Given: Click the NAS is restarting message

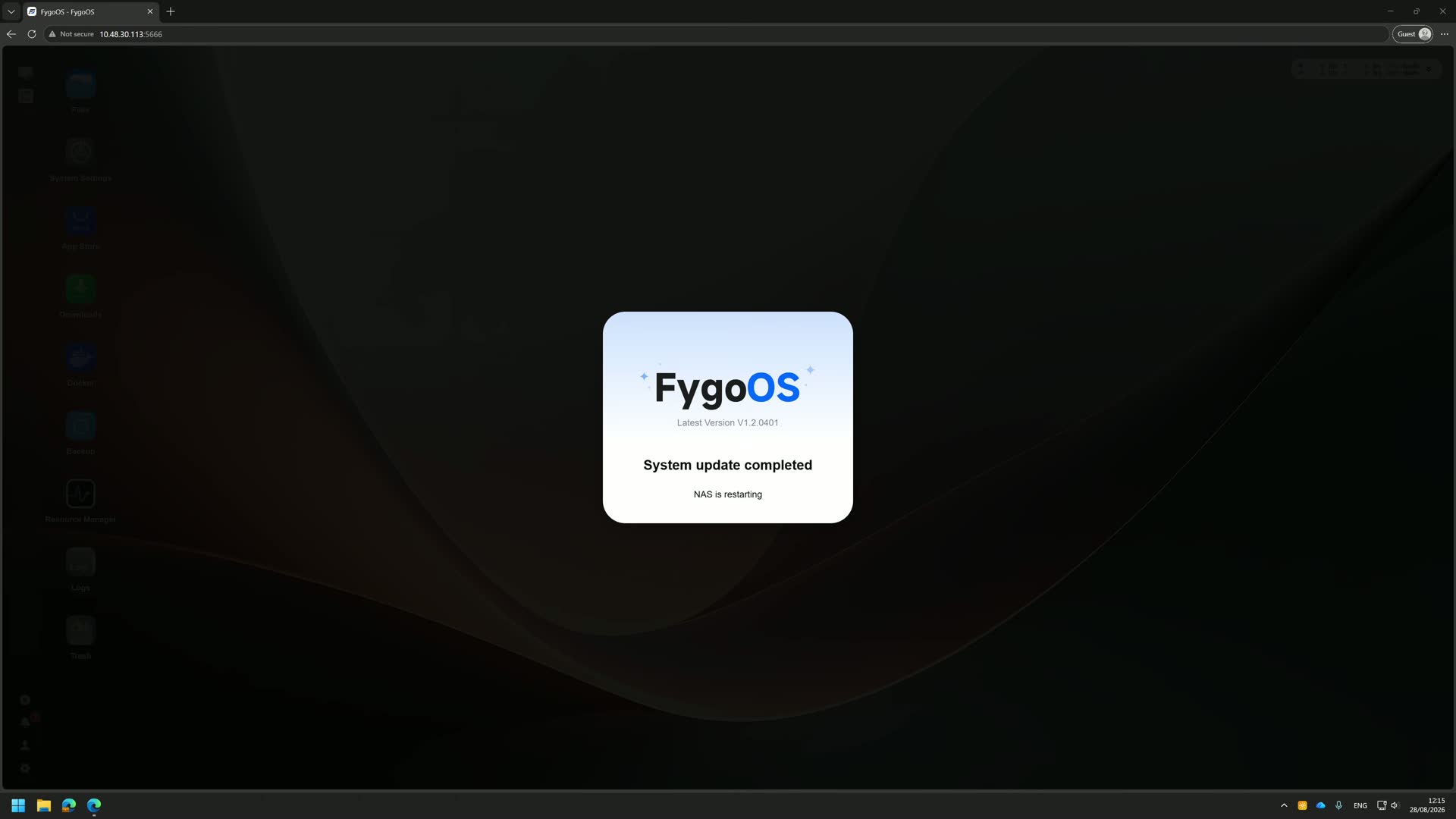Looking at the screenshot, I should pos(727,494).
